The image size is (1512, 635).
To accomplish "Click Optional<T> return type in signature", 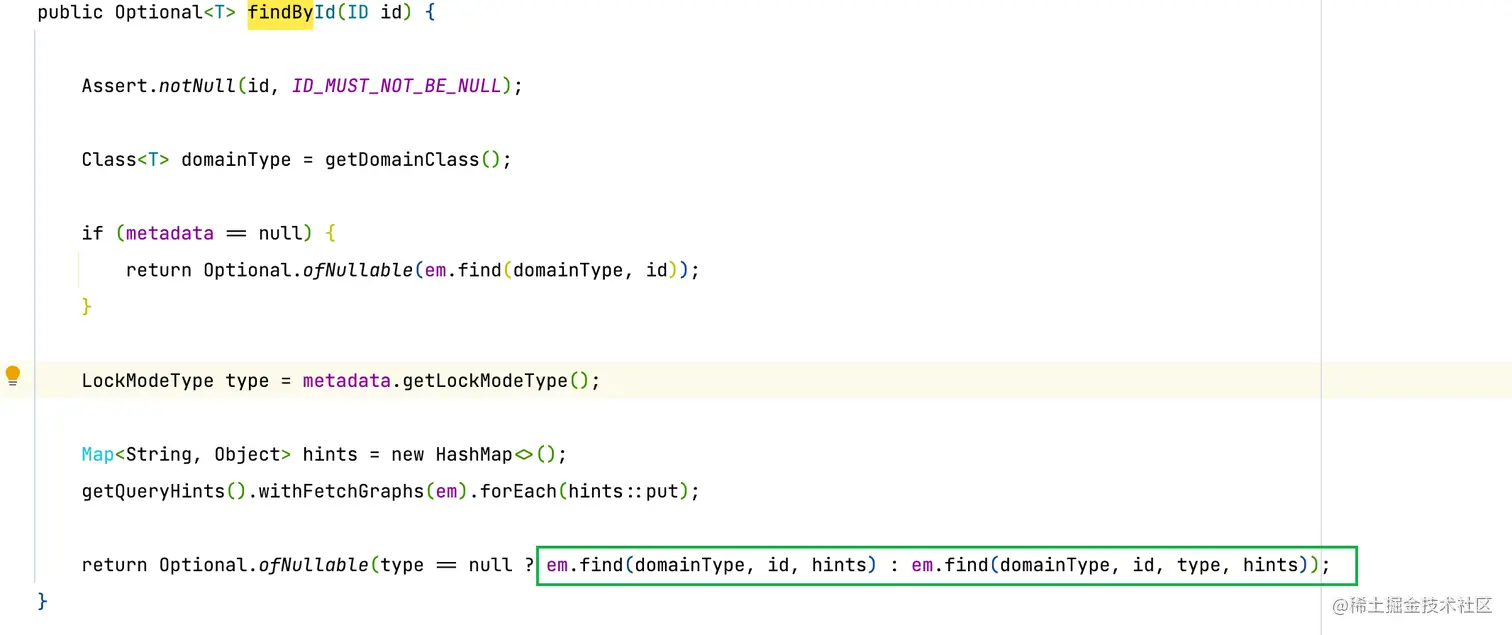I will pyautogui.click(x=175, y=14).
